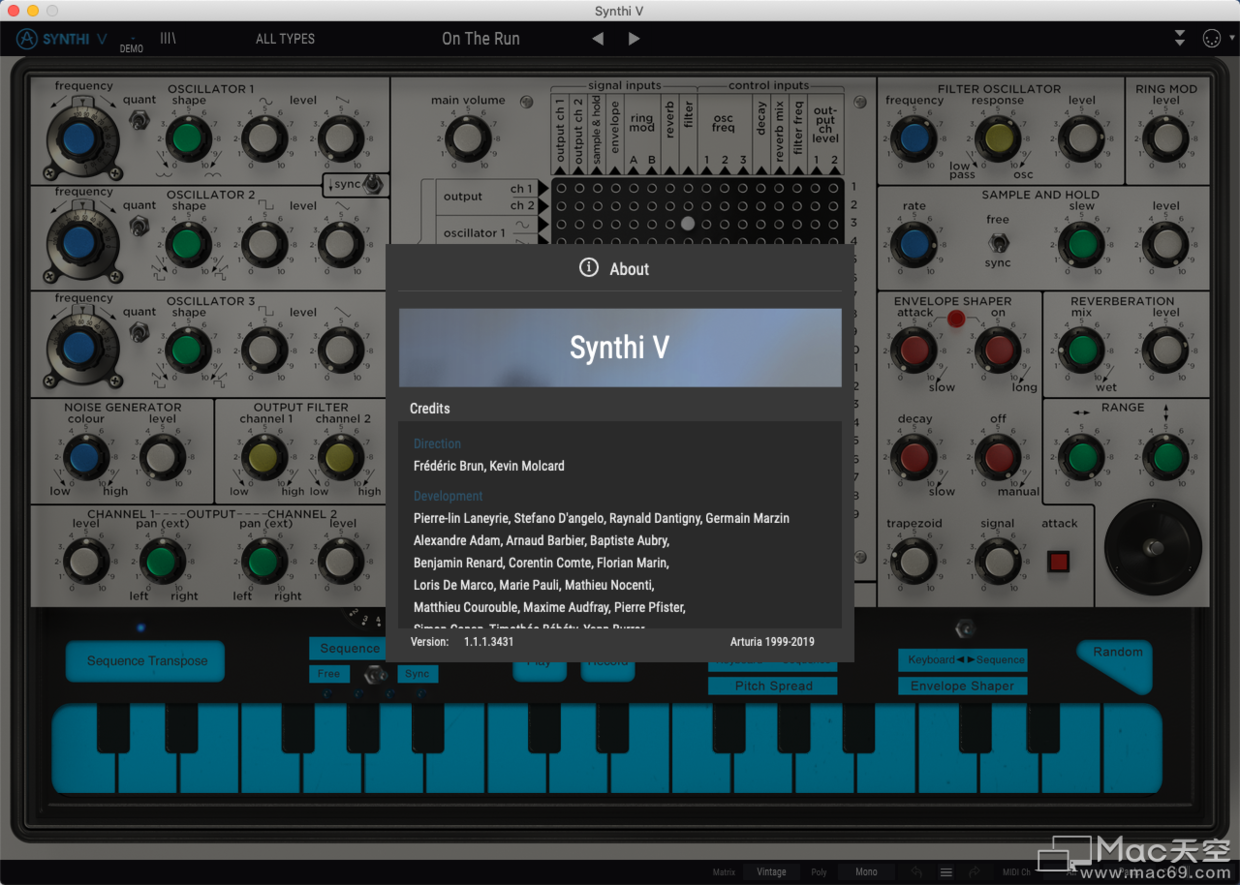Click version number 1.1.1.3431
The image size is (1240, 885).
pos(489,641)
